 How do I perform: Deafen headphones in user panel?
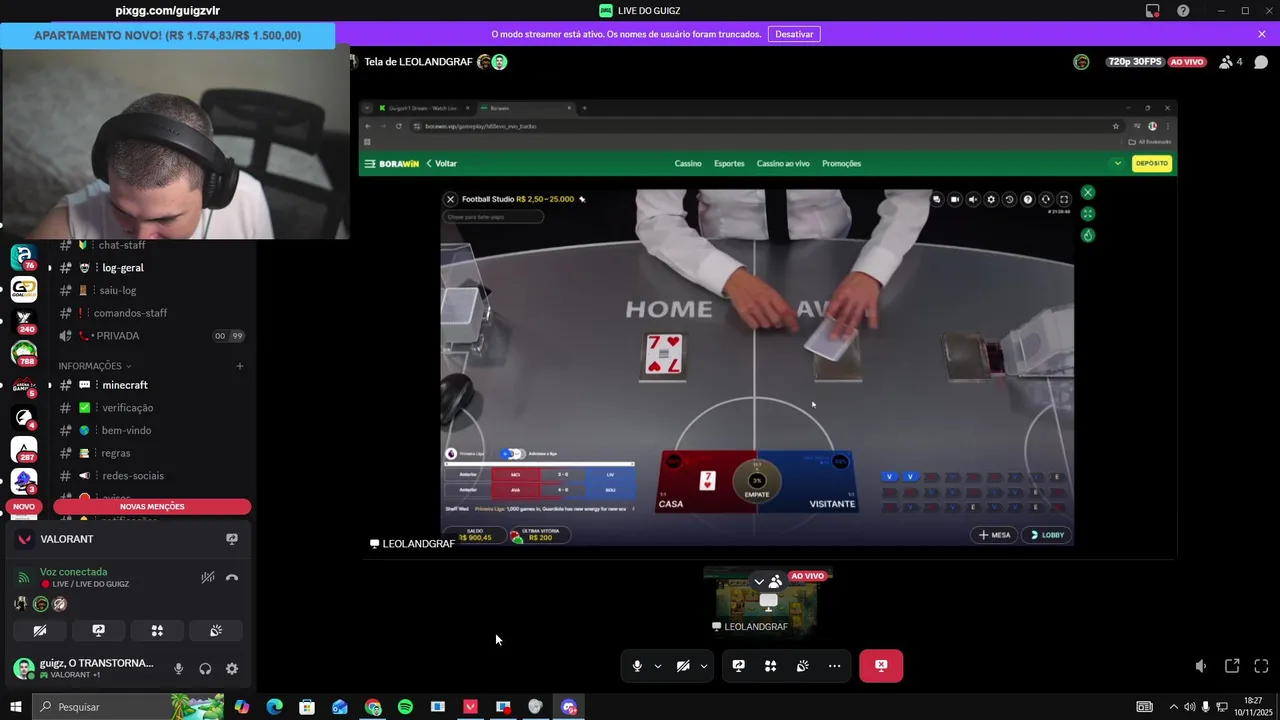[x=205, y=669]
